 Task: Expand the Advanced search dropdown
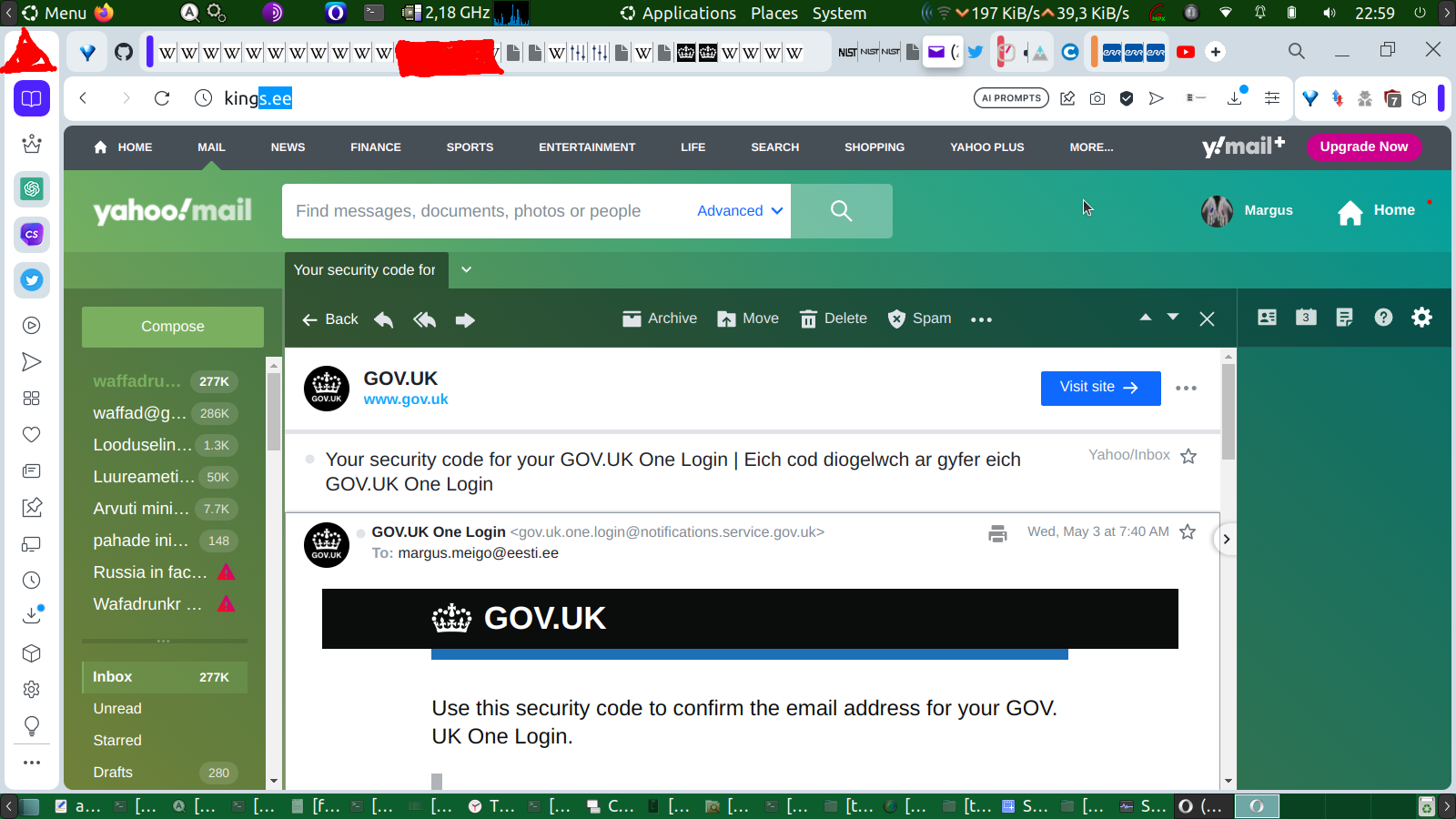(740, 211)
